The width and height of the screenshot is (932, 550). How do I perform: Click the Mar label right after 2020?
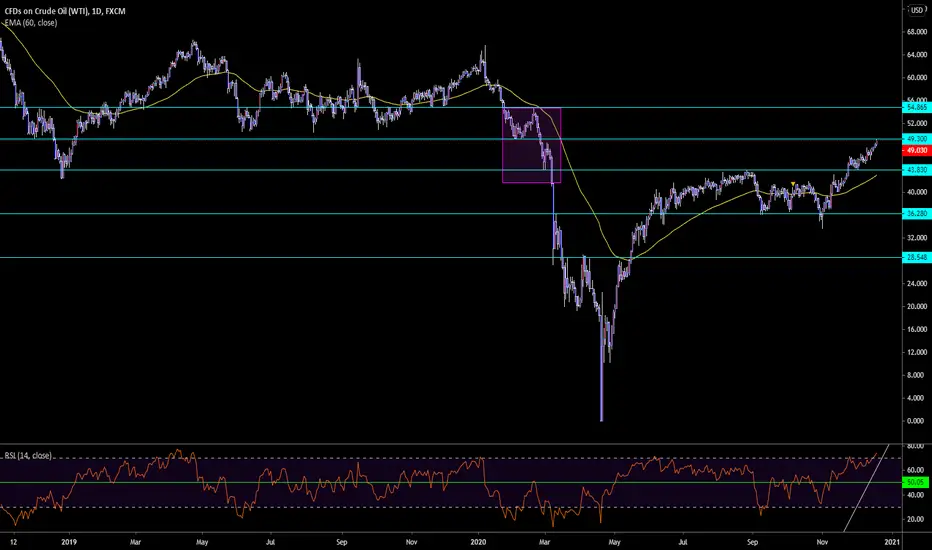tap(544, 542)
